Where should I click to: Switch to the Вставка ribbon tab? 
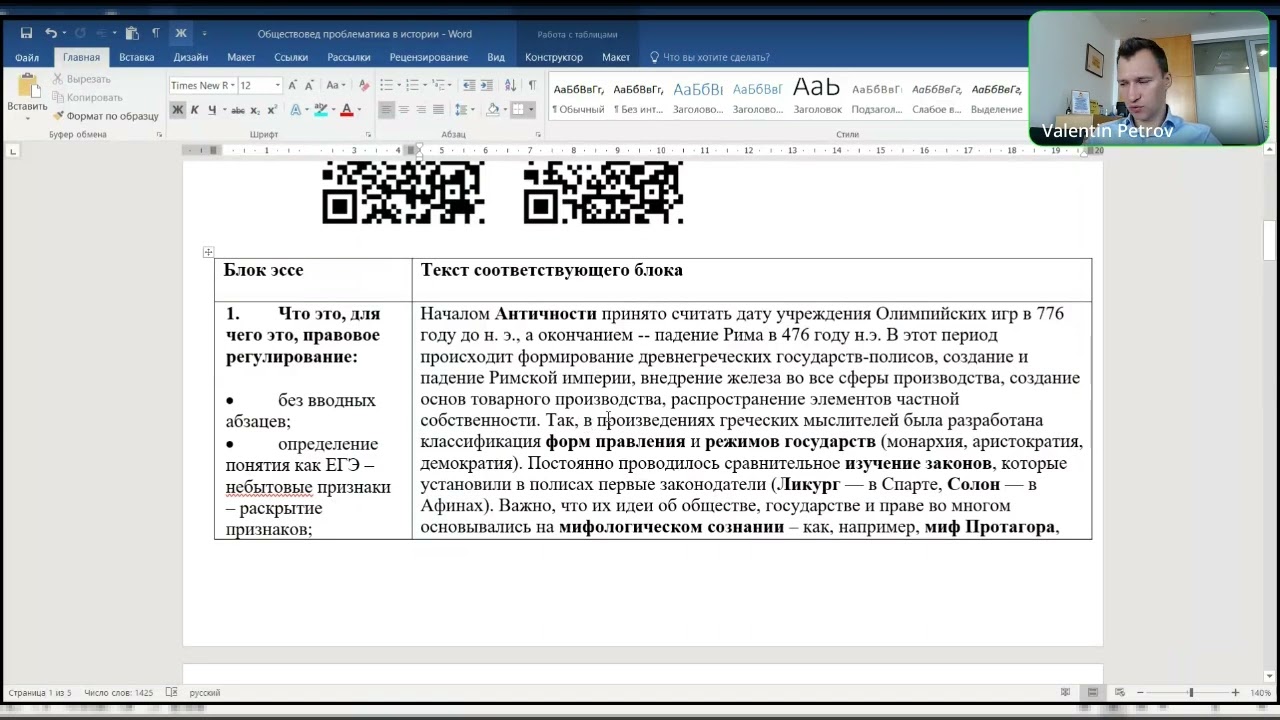coord(137,57)
